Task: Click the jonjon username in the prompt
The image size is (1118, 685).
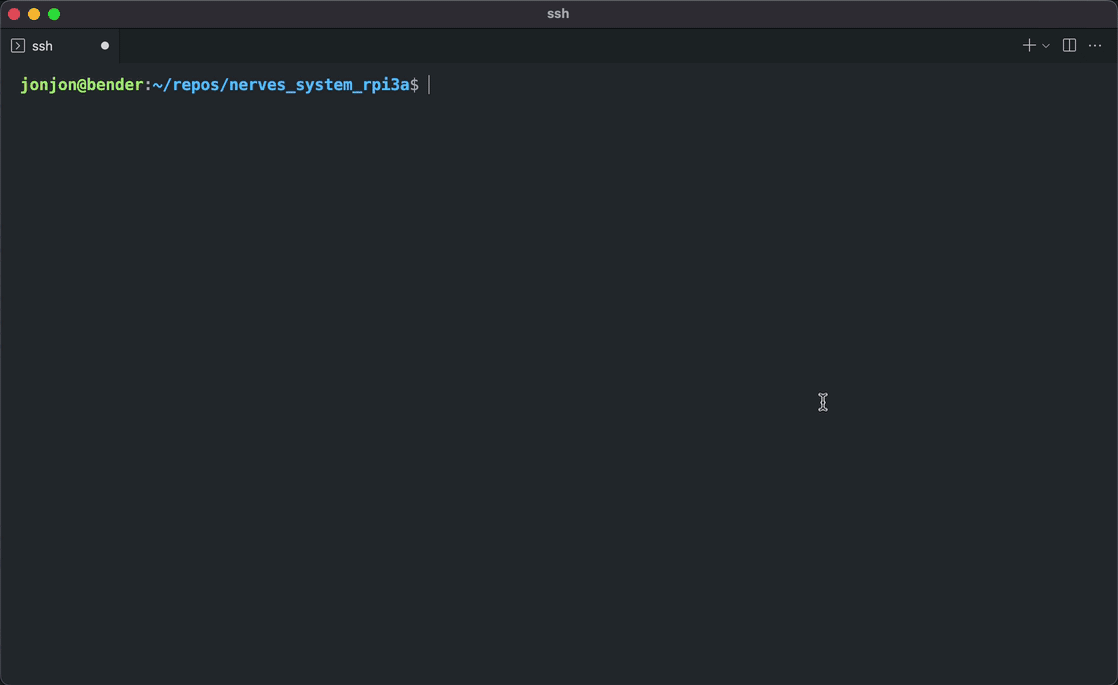Action: click(x=48, y=85)
